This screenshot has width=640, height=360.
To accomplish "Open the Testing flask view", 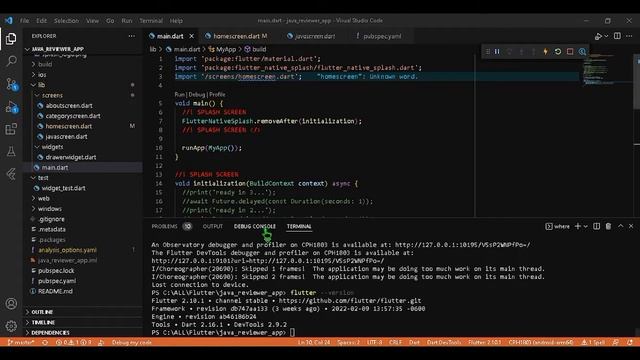I will [x=11, y=151].
